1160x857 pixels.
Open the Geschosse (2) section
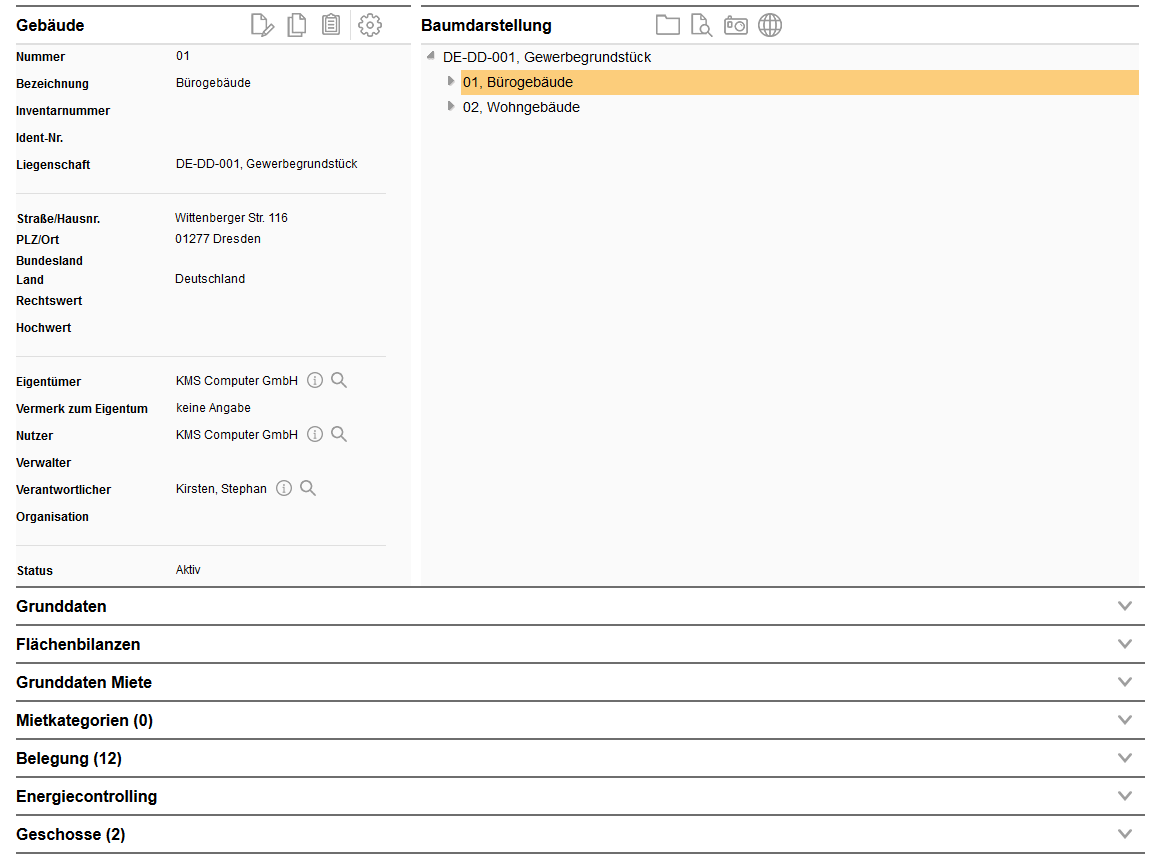[1125, 834]
